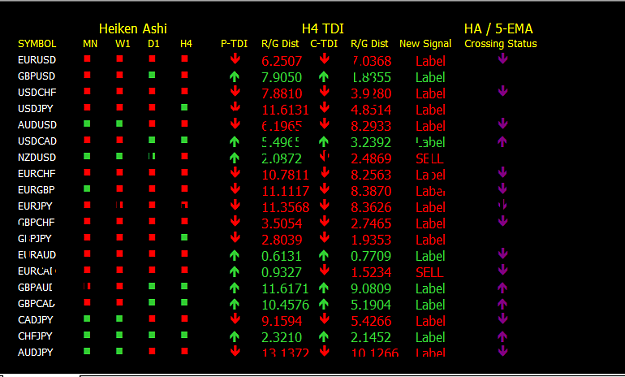Click the green D1 square for GBPAUD
This screenshot has width=625, height=377.
click(x=152, y=286)
